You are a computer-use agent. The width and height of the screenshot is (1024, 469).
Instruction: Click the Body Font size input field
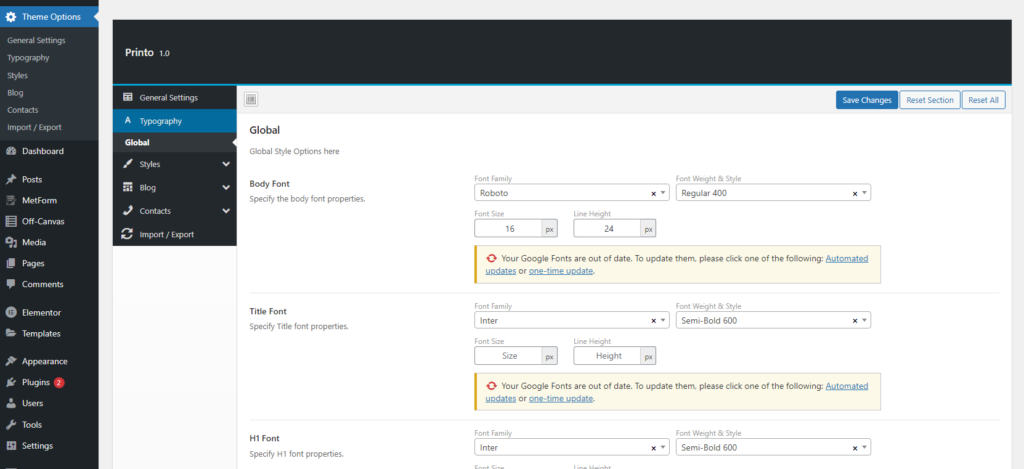508,229
